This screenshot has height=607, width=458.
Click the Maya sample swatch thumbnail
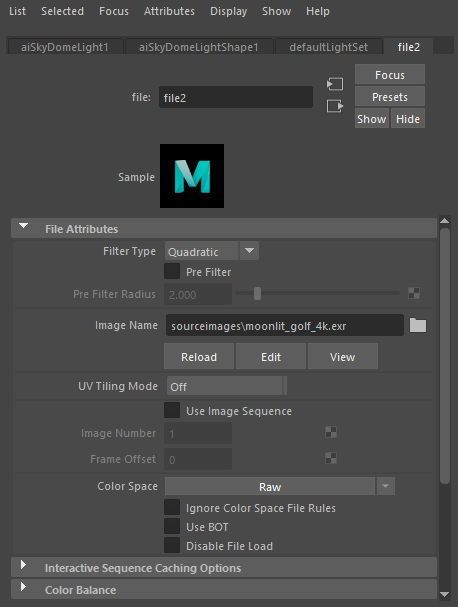[192, 176]
